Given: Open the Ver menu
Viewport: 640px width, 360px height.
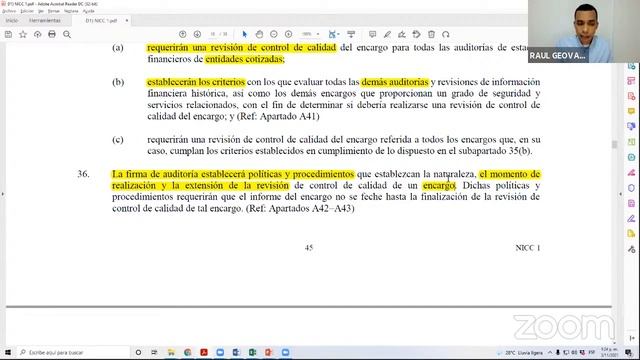Looking at the screenshot, I should (x=41, y=11).
